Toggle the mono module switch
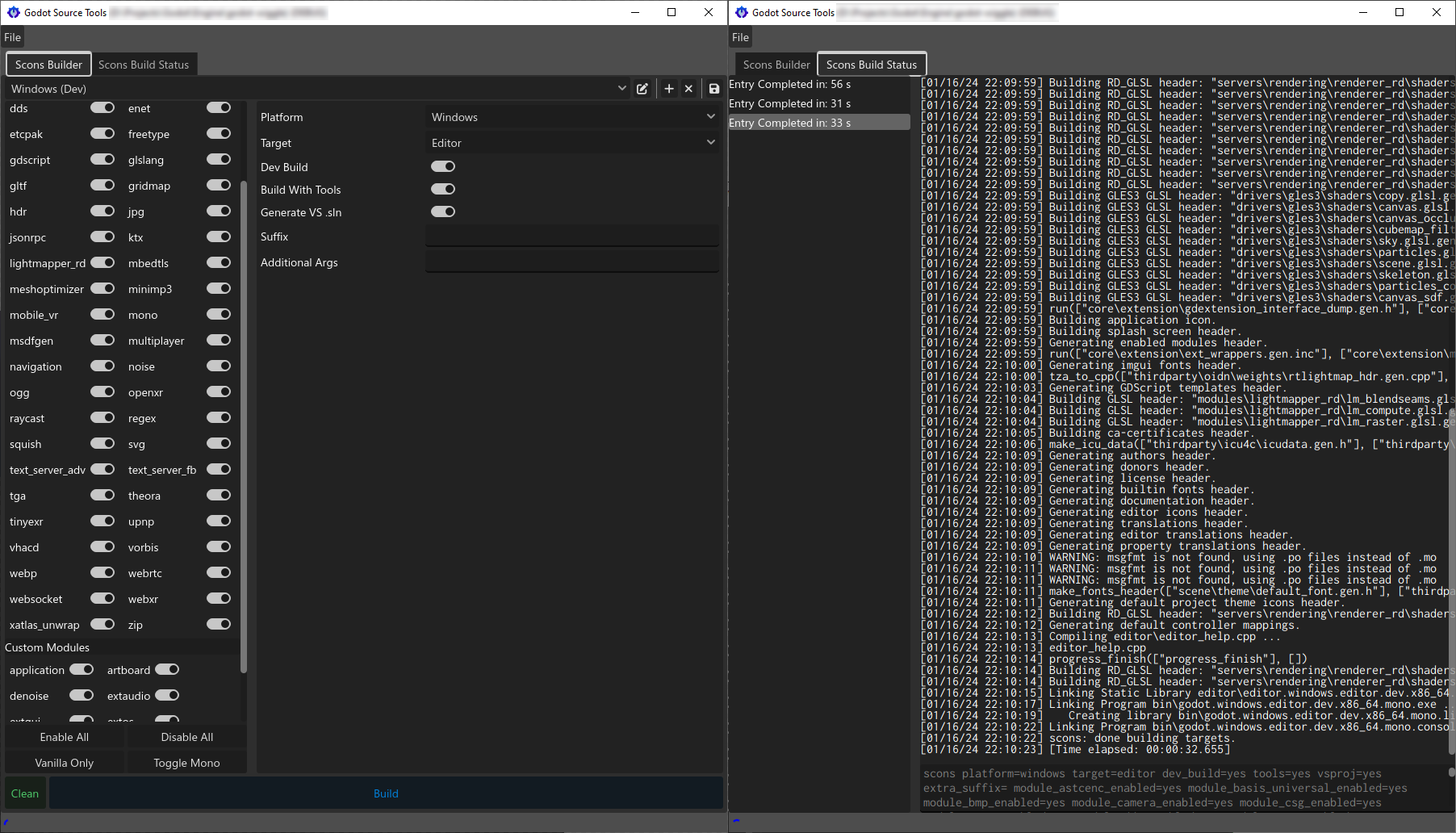 point(219,314)
